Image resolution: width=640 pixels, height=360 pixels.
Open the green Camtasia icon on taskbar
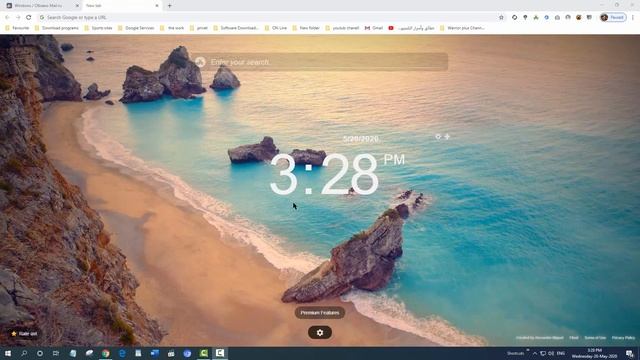204,353
